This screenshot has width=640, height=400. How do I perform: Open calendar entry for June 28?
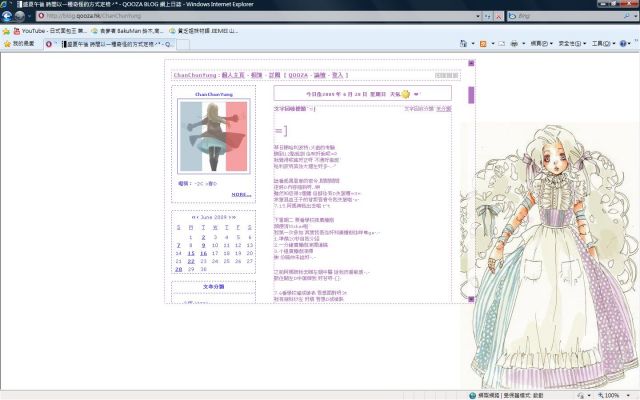point(178,269)
